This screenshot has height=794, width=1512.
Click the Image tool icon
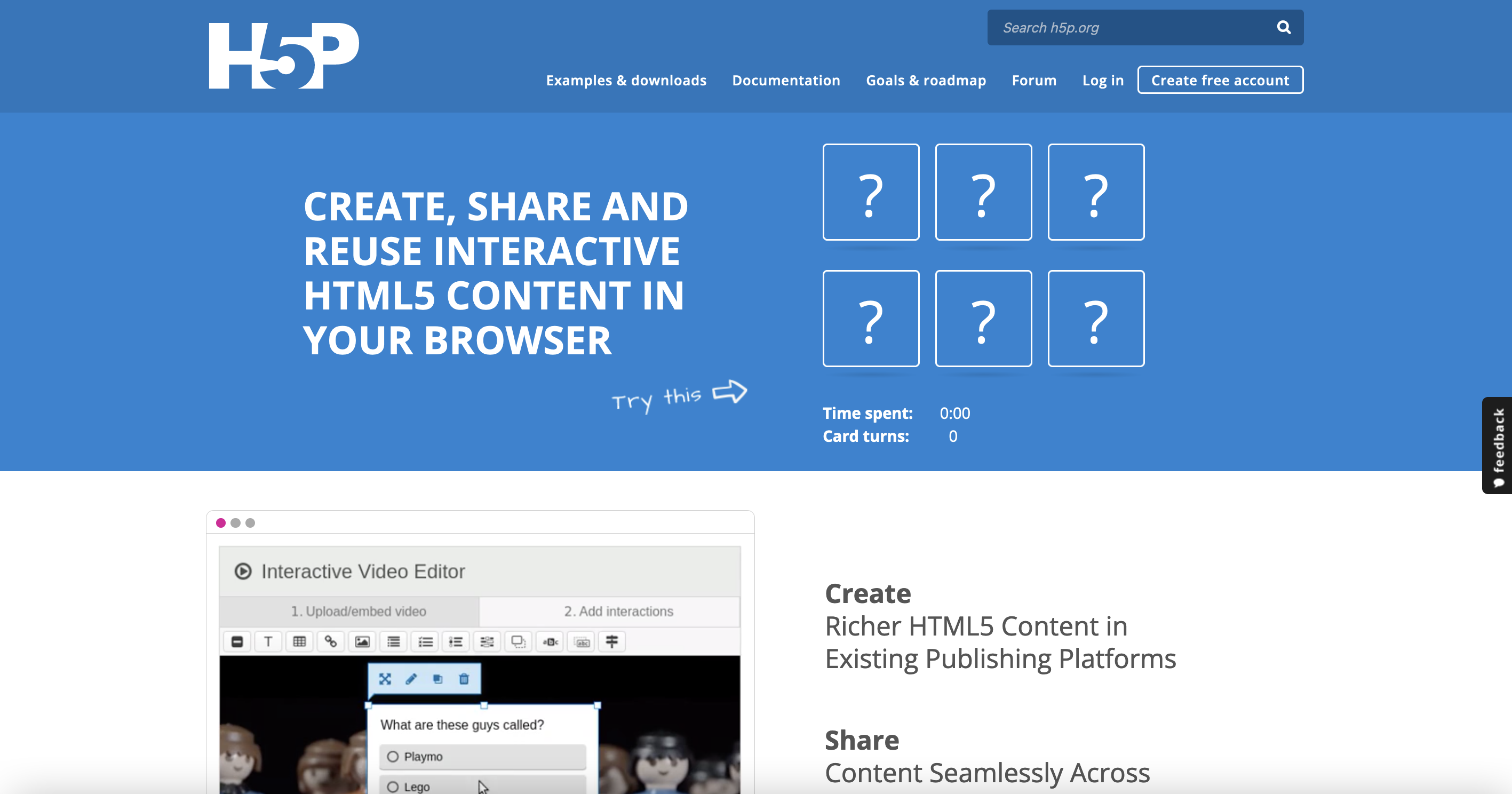[362, 641]
